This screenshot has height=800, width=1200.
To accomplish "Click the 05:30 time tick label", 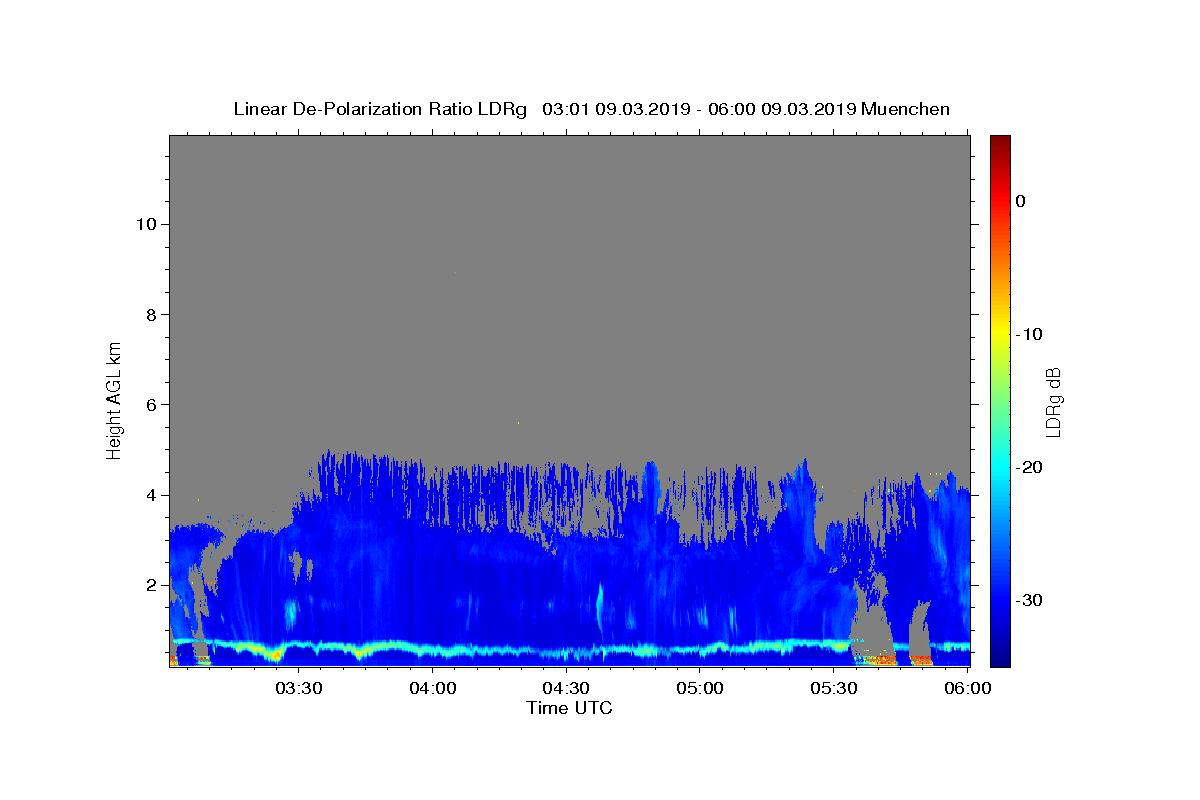I will point(834,689).
